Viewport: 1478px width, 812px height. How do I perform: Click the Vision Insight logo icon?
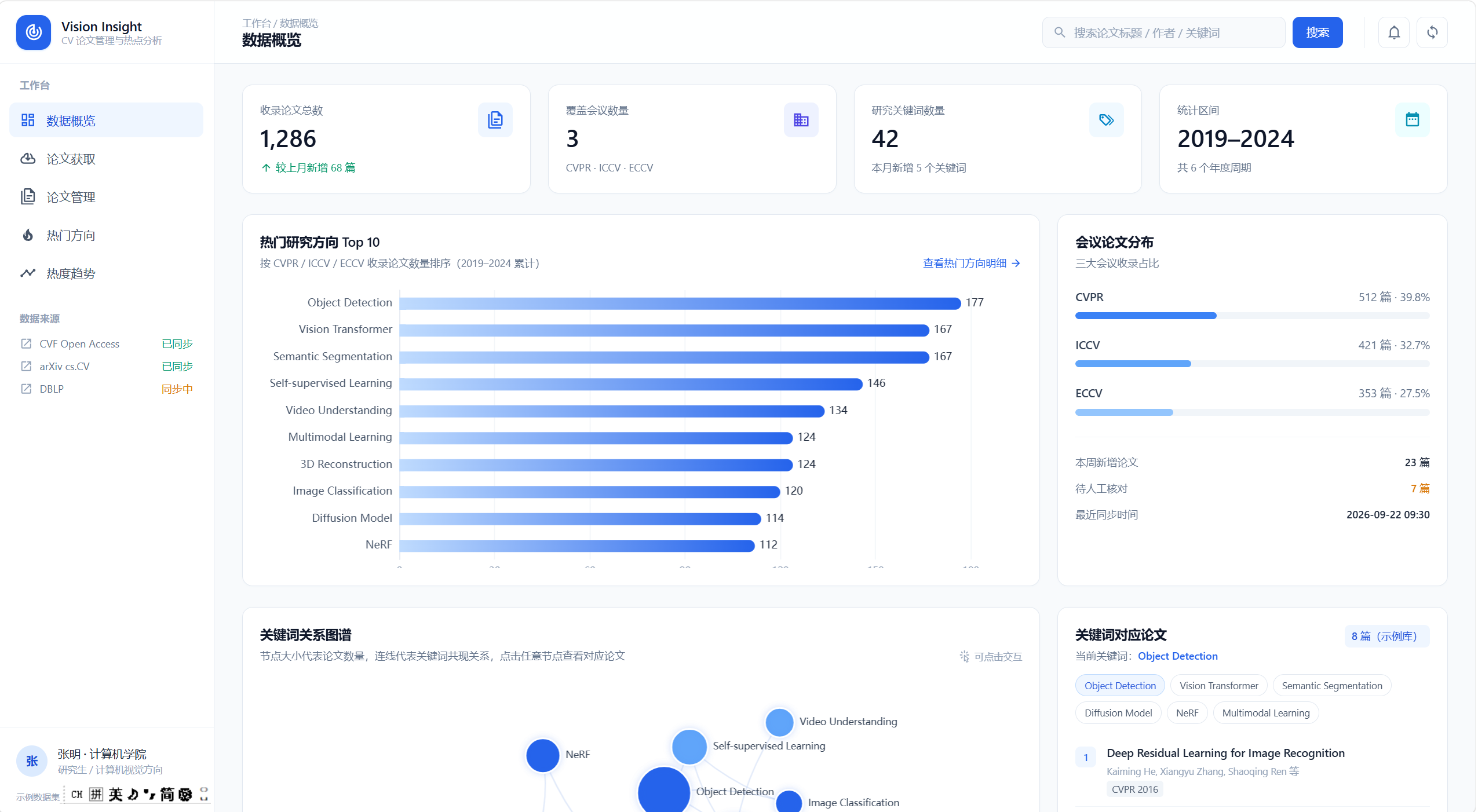[x=34, y=32]
